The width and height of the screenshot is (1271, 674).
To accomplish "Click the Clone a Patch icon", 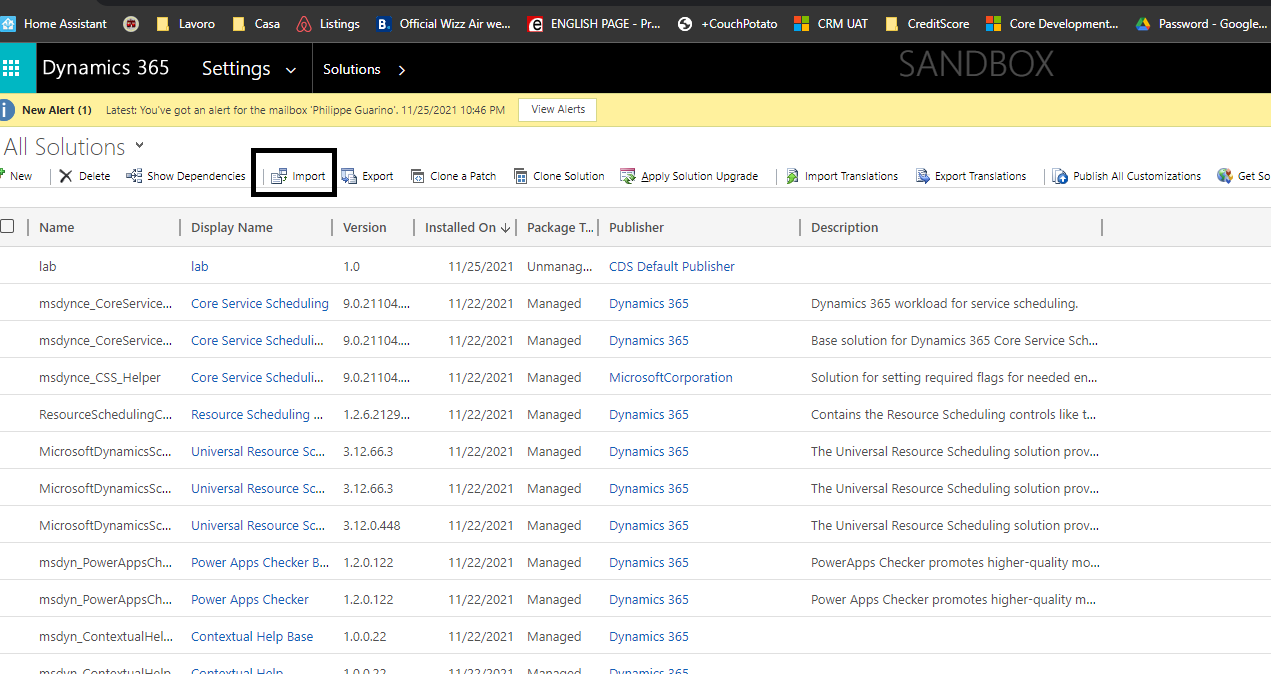I will [418, 176].
